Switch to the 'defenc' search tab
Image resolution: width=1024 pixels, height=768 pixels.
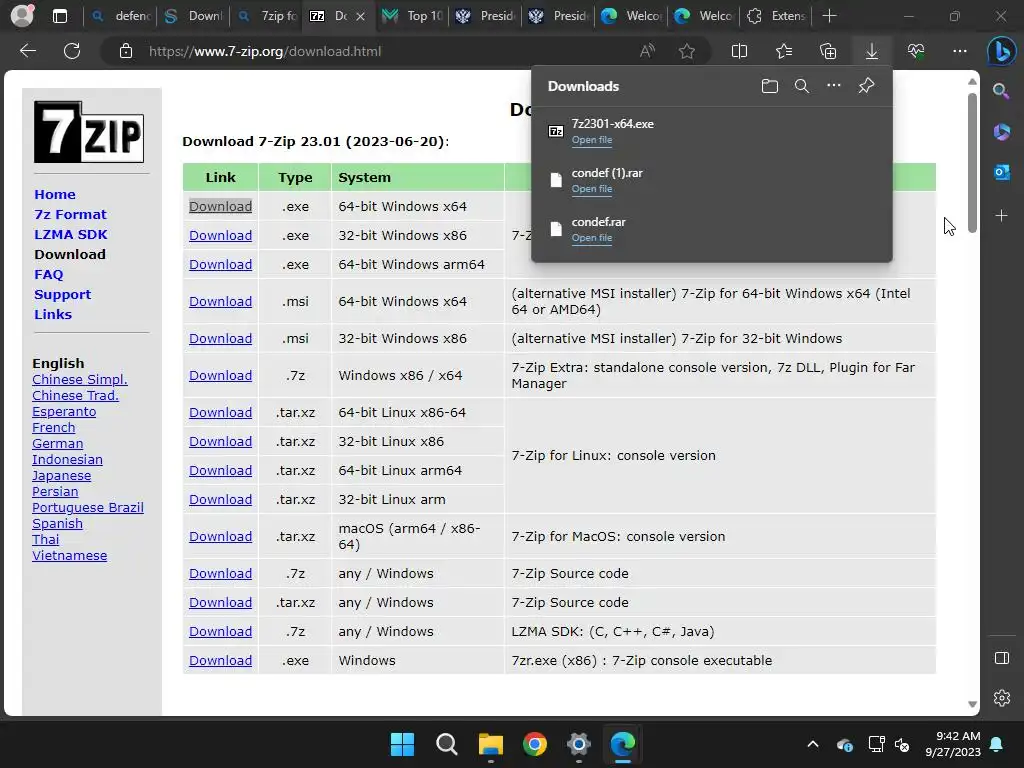[x=121, y=16]
